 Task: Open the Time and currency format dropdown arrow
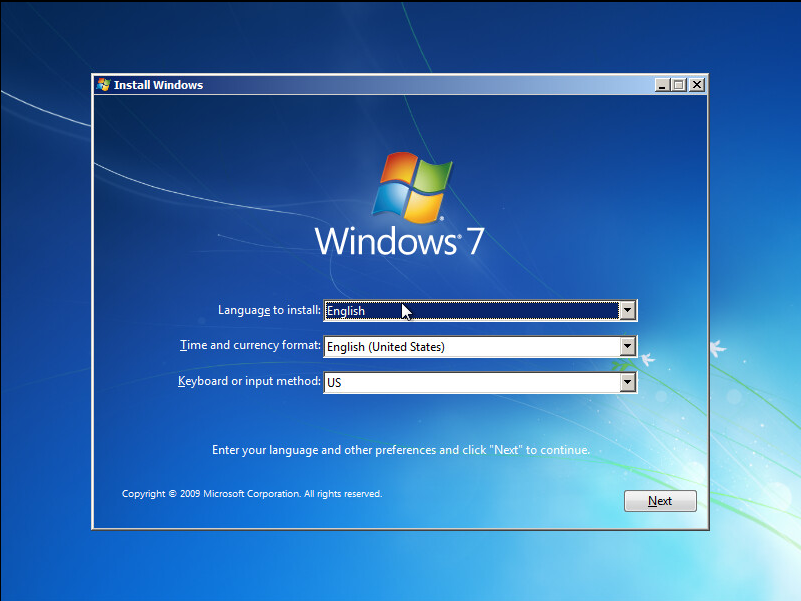627,347
